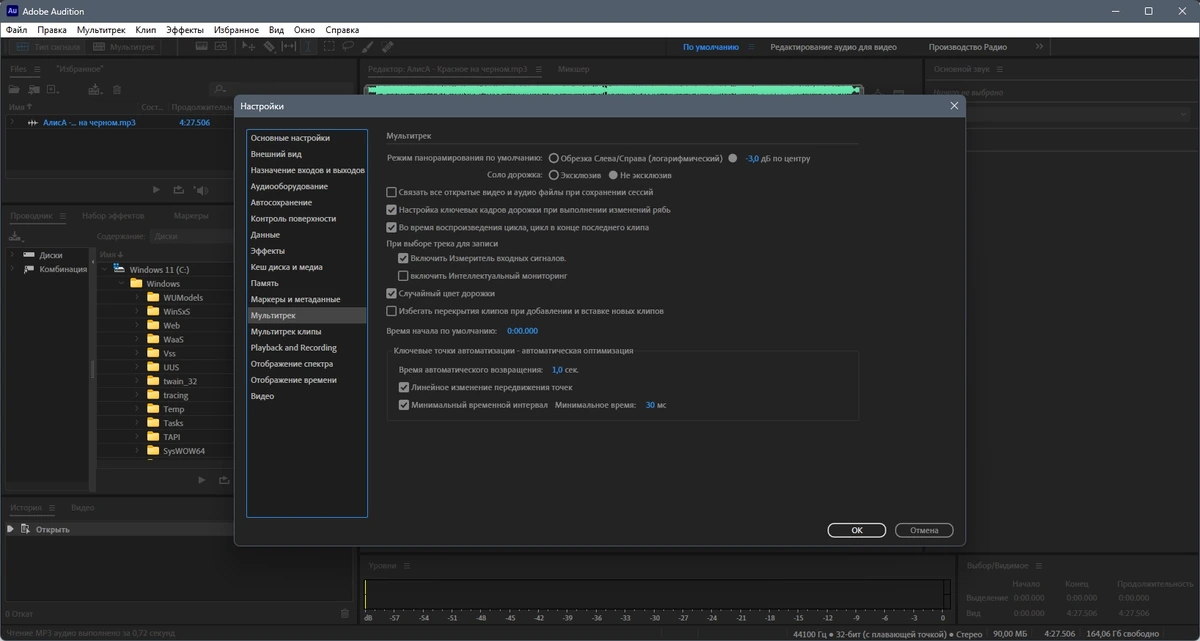
Task: Click the trash icon in История panel
Action: pyautogui.click(x=345, y=613)
